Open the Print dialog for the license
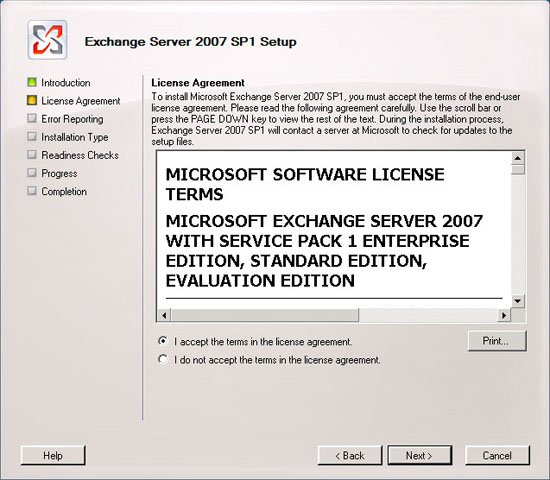 (x=497, y=341)
